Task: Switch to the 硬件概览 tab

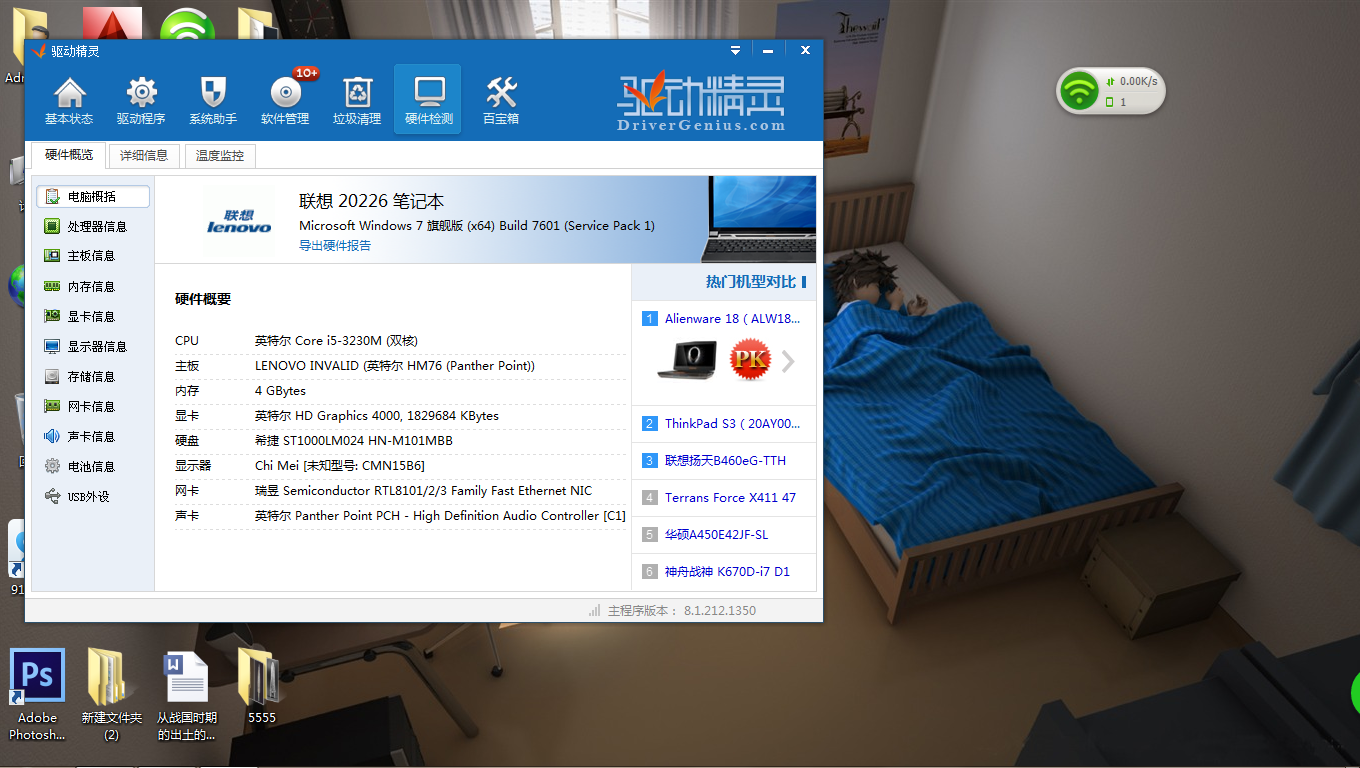Action: click(x=68, y=155)
